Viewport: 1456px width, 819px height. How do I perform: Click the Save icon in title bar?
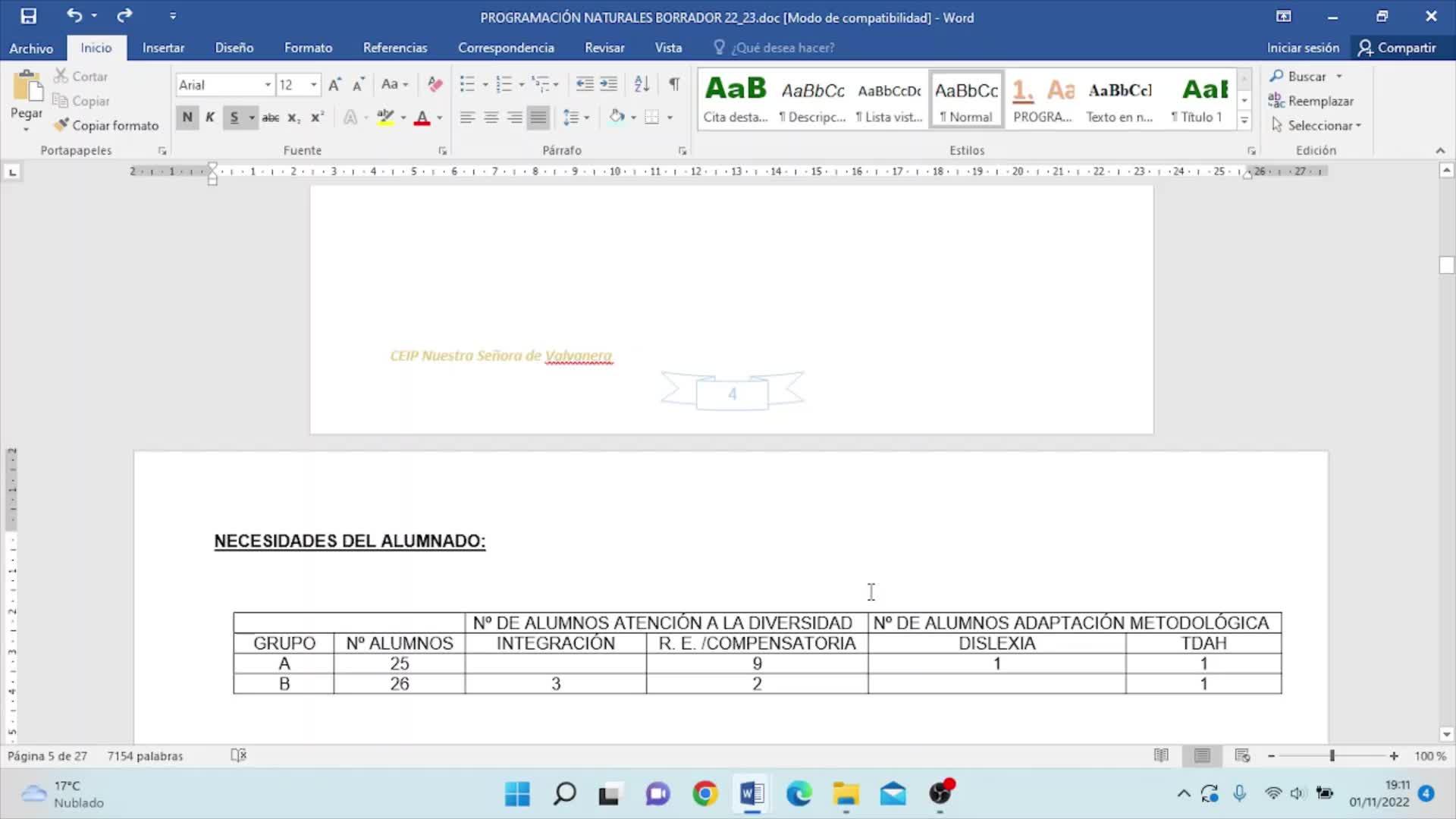(28, 16)
